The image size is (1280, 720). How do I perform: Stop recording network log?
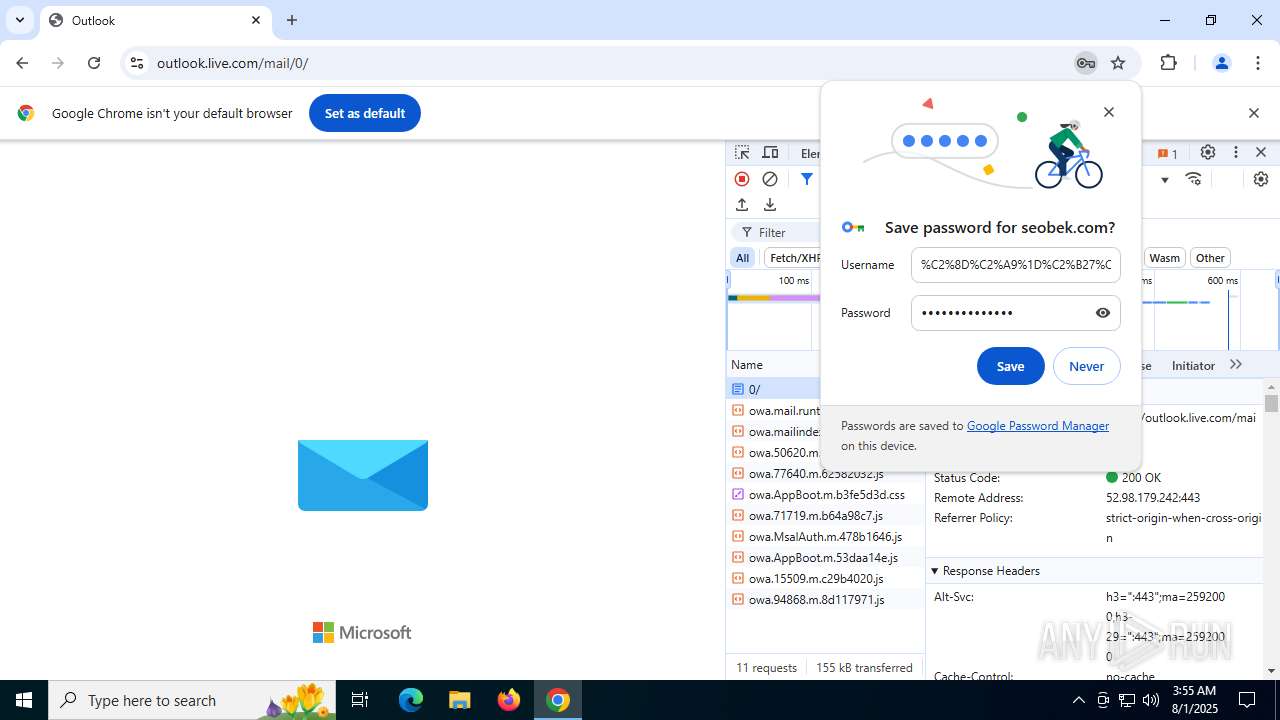[x=742, y=179]
